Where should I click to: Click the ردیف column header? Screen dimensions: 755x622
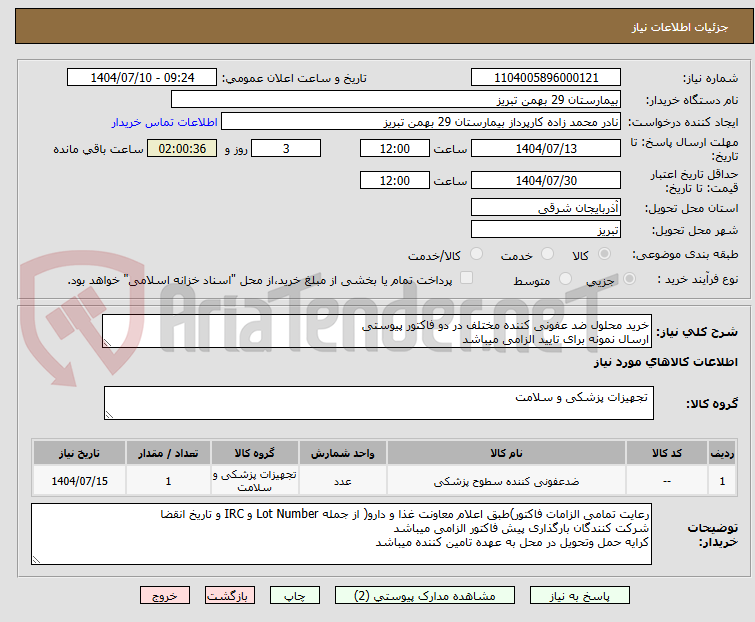722,453
